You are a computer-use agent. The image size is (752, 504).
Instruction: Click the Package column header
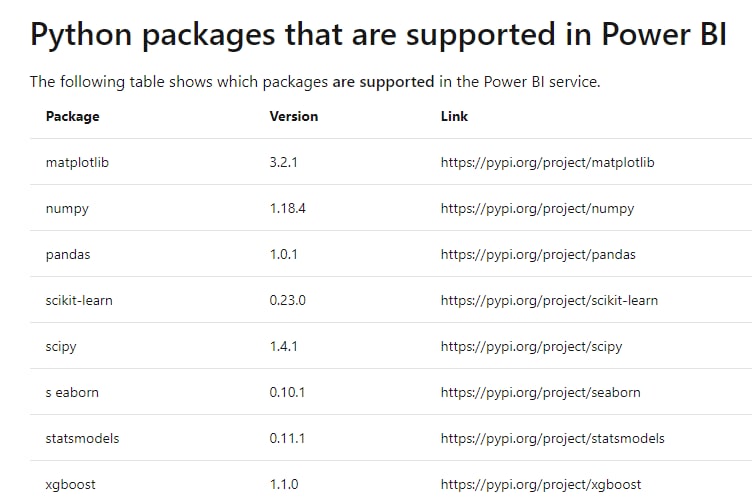[x=72, y=117]
